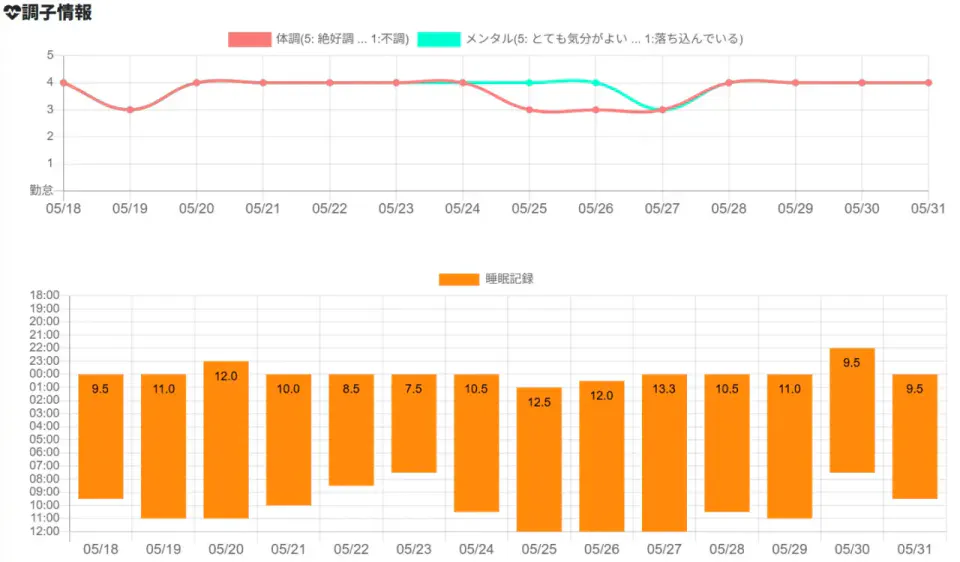Click the 05/25 sleep bar labeled 12.5
The height and width of the screenshot is (562, 960).
point(539,459)
